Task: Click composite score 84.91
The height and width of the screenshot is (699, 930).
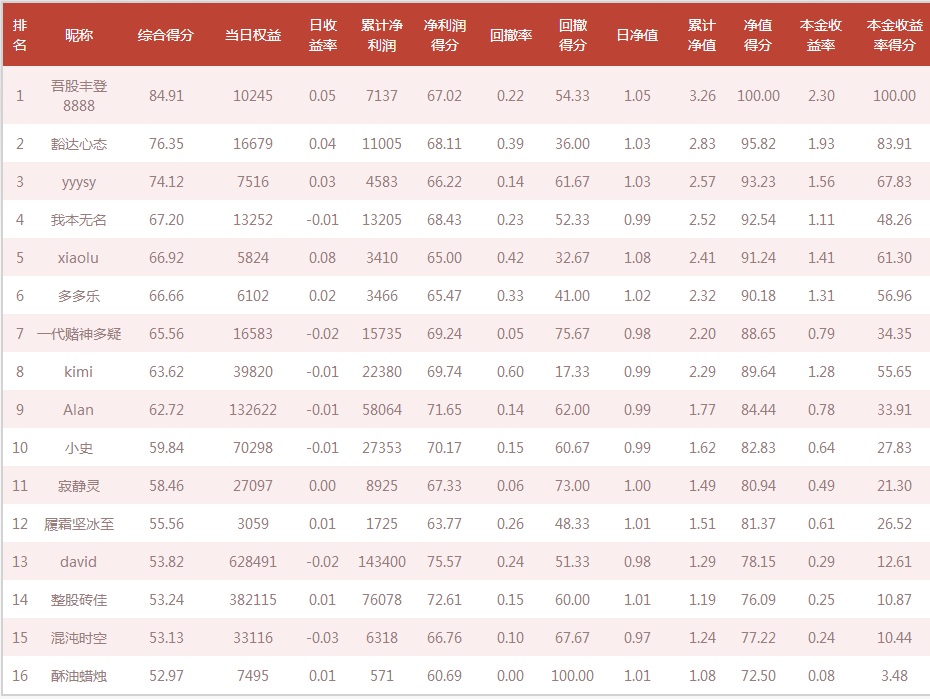Action: (x=166, y=95)
